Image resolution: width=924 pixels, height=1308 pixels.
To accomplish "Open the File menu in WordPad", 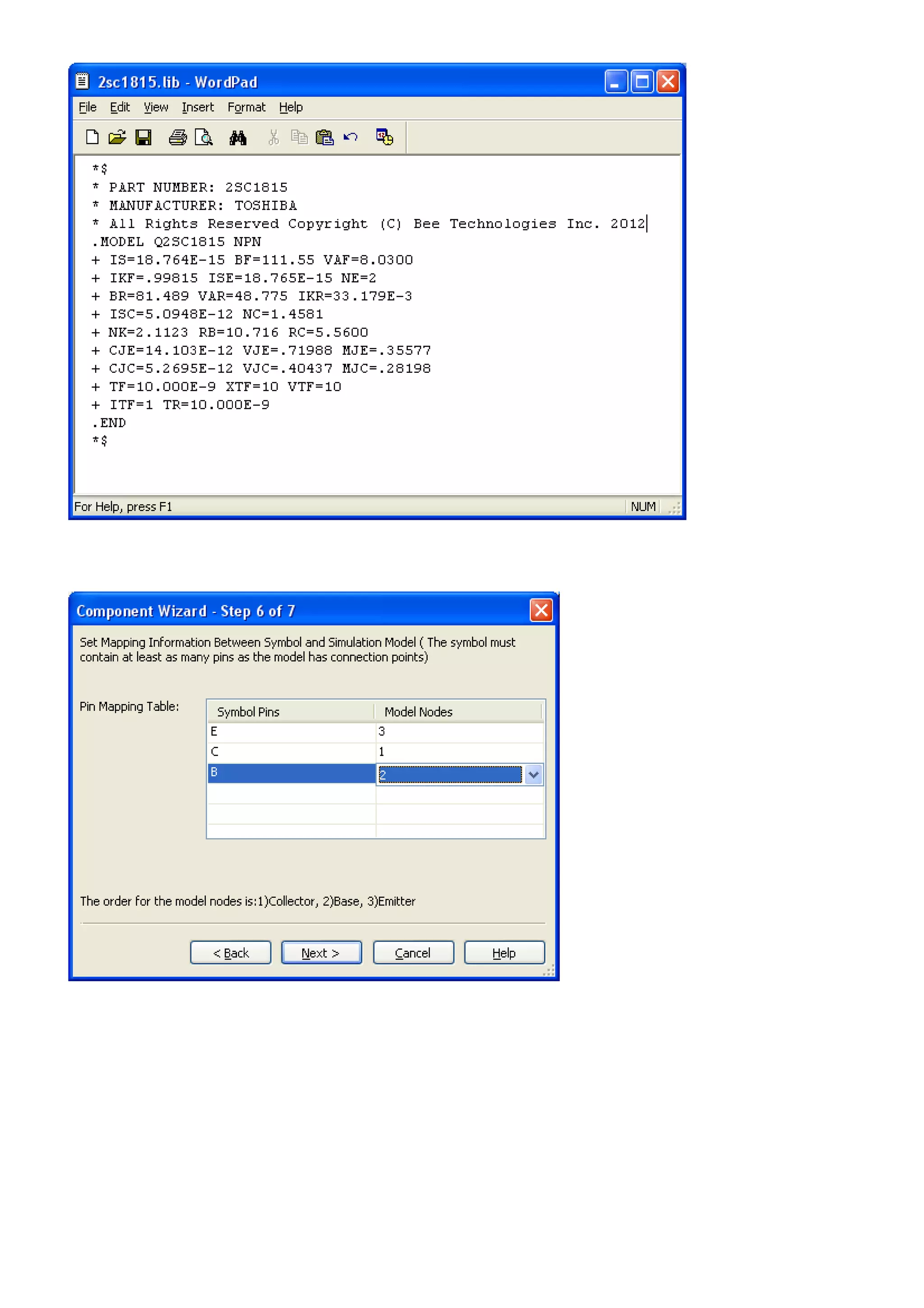I will point(87,107).
